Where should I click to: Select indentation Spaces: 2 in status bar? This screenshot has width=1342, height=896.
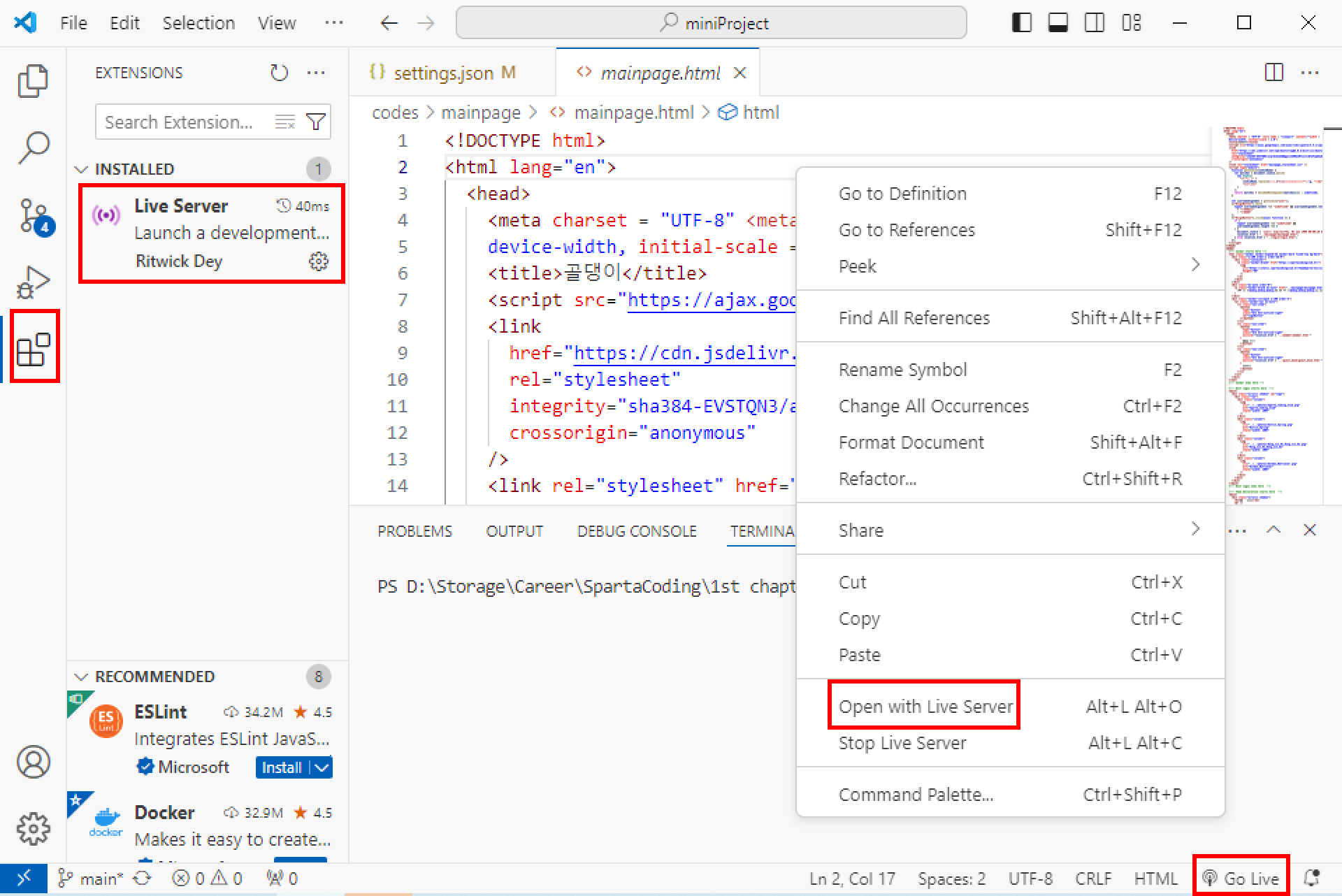[x=952, y=879]
